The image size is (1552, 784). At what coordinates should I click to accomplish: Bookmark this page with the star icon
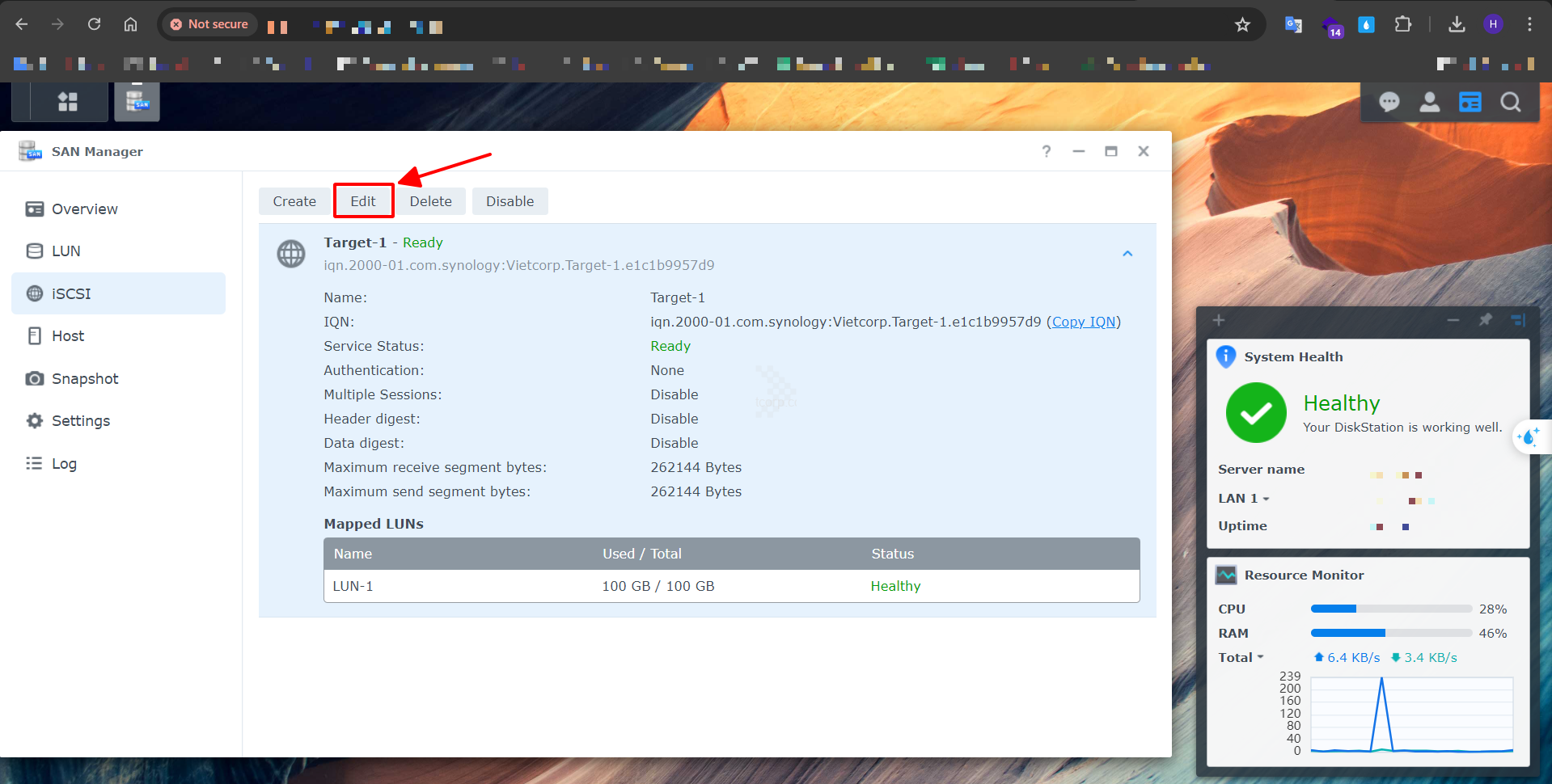[x=1242, y=24]
